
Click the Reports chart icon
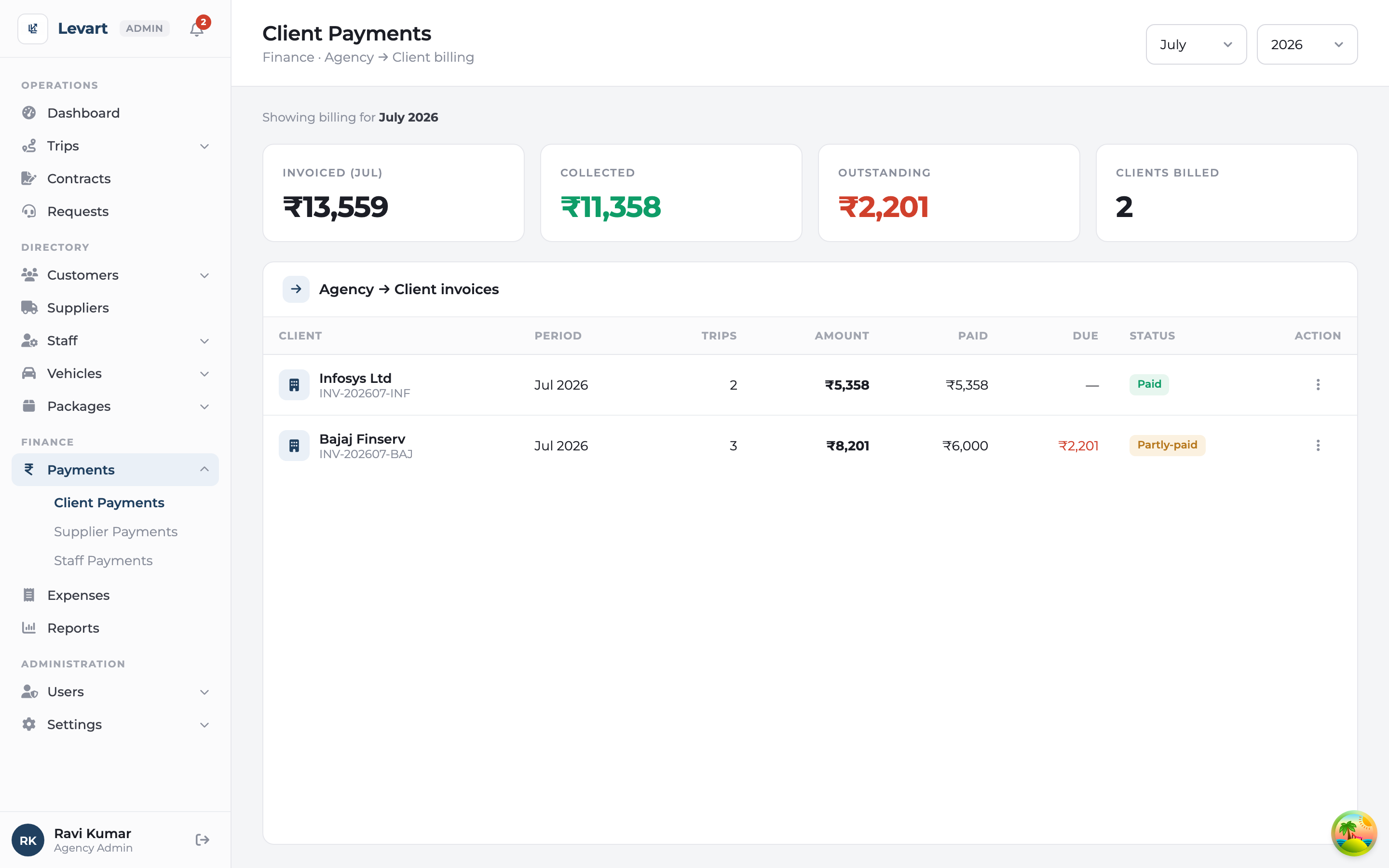coord(29,627)
